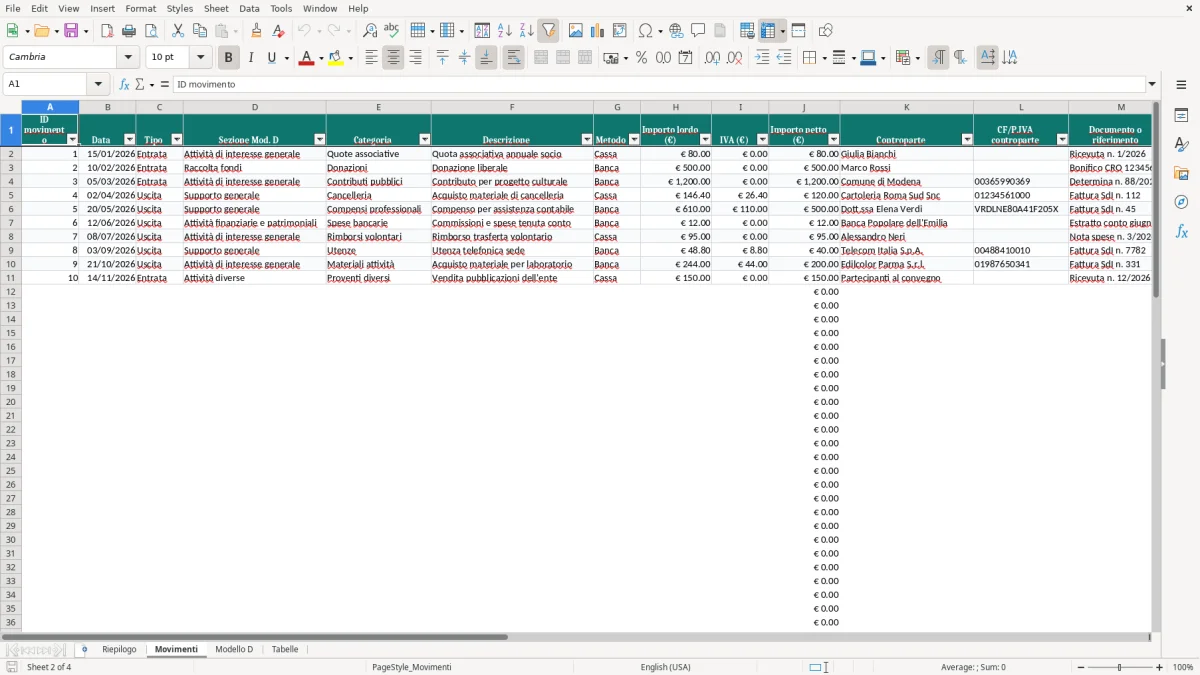Toggle Center Horizontally alignment
The width and height of the screenshot is (1200, 675).
tap(393, 58)
